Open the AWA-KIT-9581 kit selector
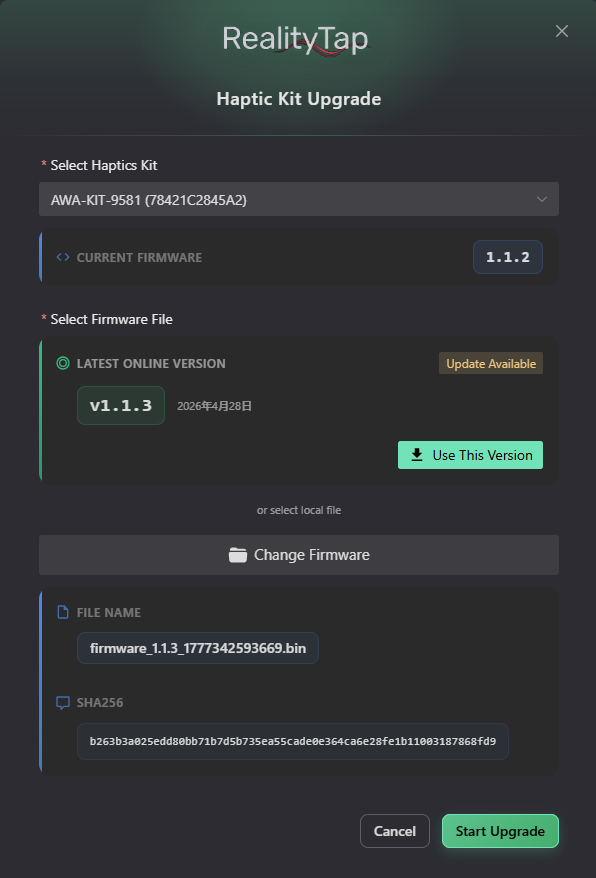The image size is (596, 878). click(x=299, y=199)
